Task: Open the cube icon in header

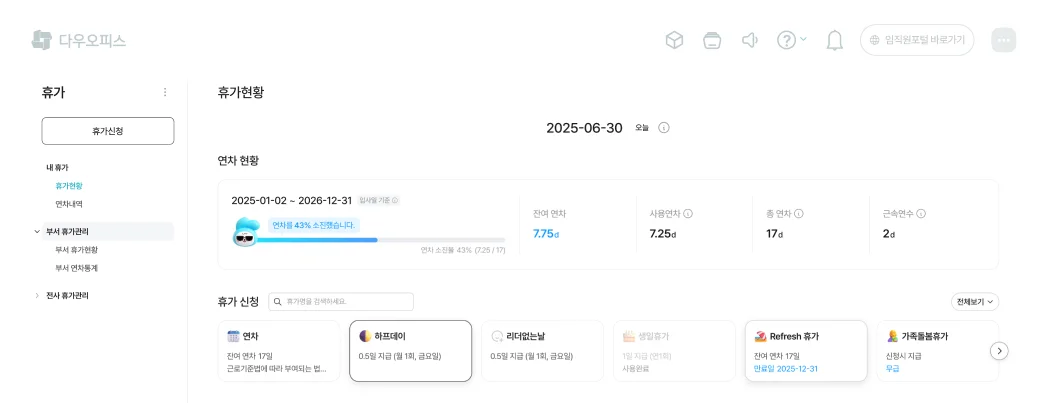Action: point(675,40)
